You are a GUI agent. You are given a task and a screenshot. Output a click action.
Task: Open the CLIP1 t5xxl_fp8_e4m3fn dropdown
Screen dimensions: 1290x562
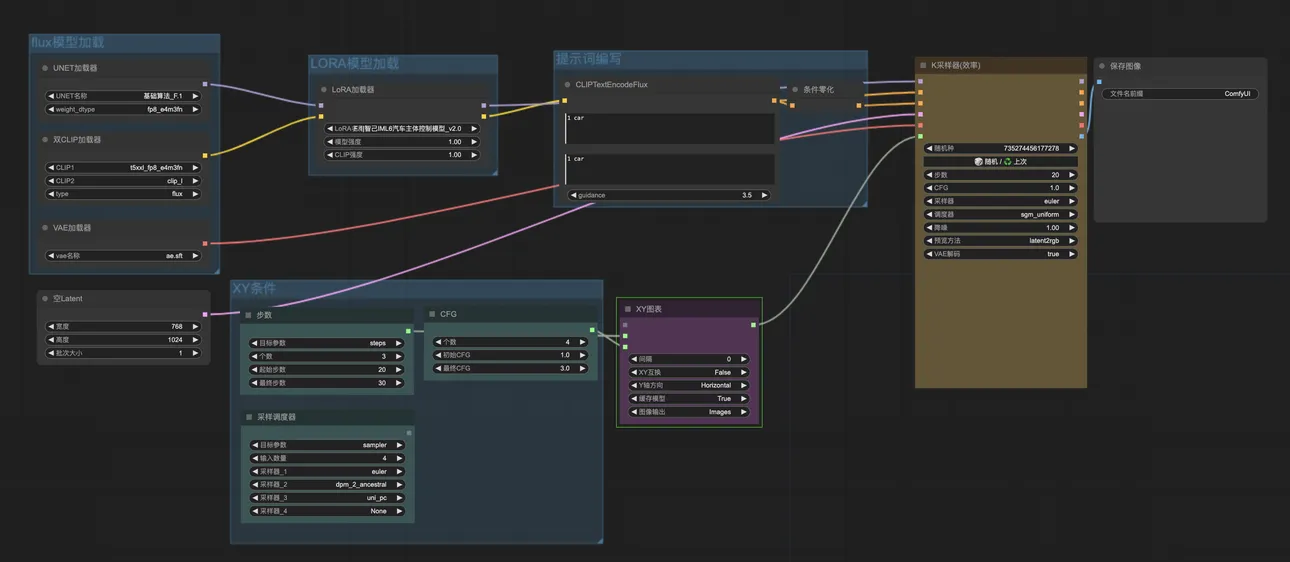[124, 168]
